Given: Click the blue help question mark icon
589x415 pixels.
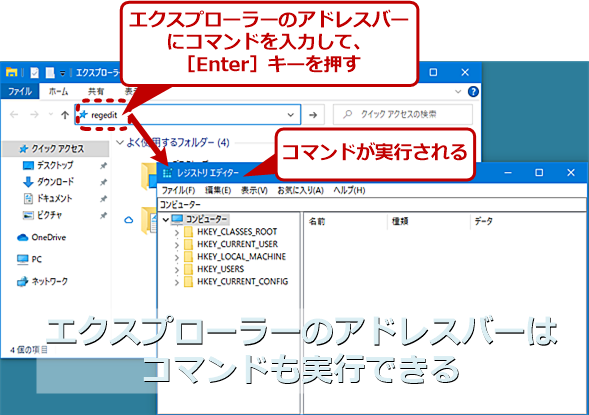Looking at the screenshot, I should point(473,91).
